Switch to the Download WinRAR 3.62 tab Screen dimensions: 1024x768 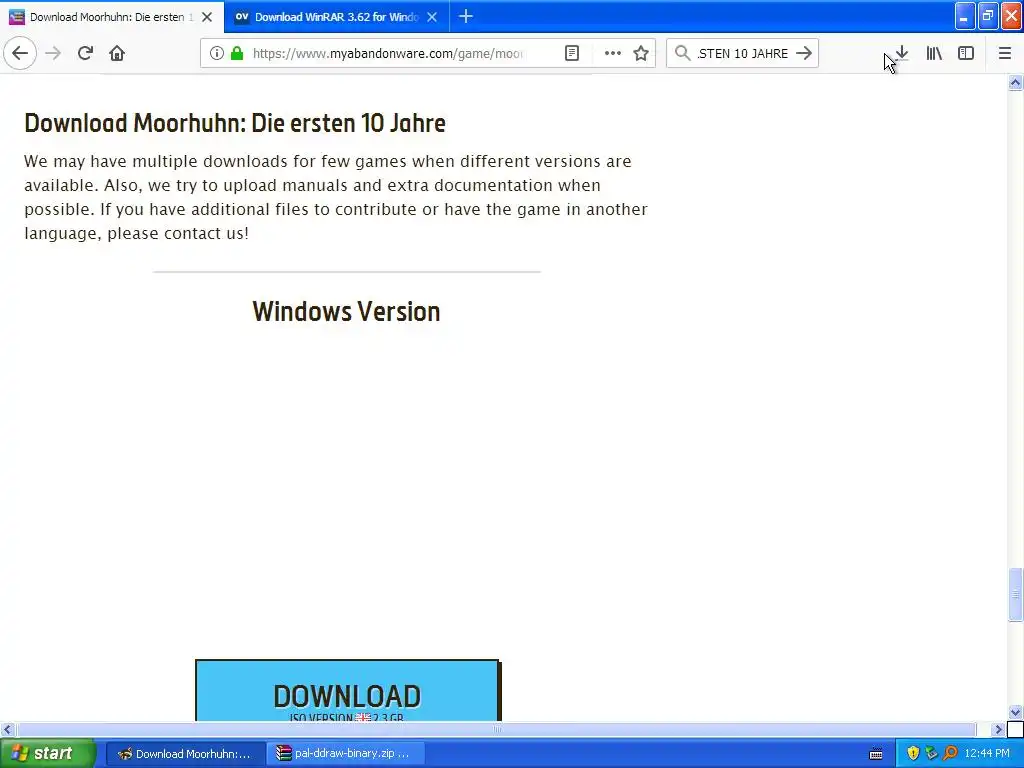[x=336, y=17]
